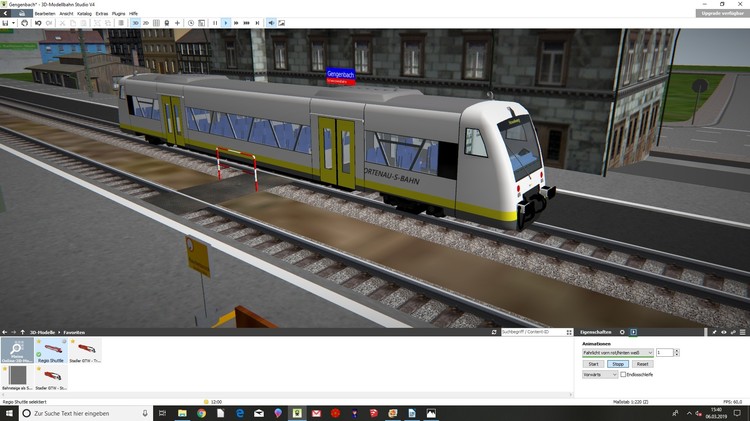The image size is (750, 421).
Task: Open File Explorer from the taskbar
Action: tap(182, 413)
